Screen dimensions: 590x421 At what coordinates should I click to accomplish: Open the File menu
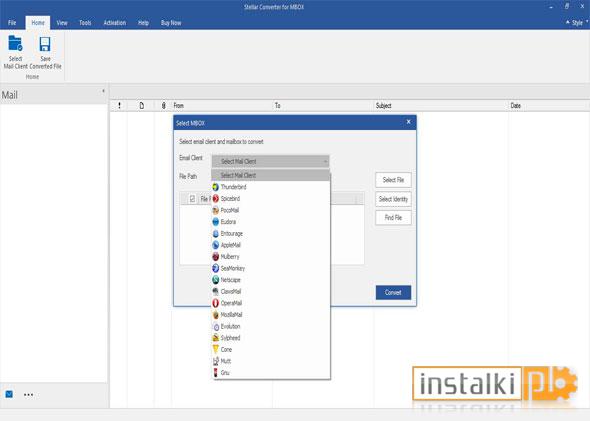tap(12, 23)
